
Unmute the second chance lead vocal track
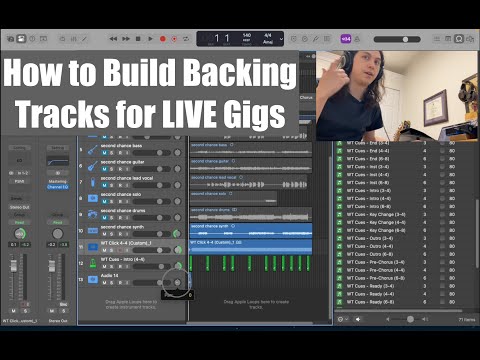pyautogui.click(x=104, y=185)
